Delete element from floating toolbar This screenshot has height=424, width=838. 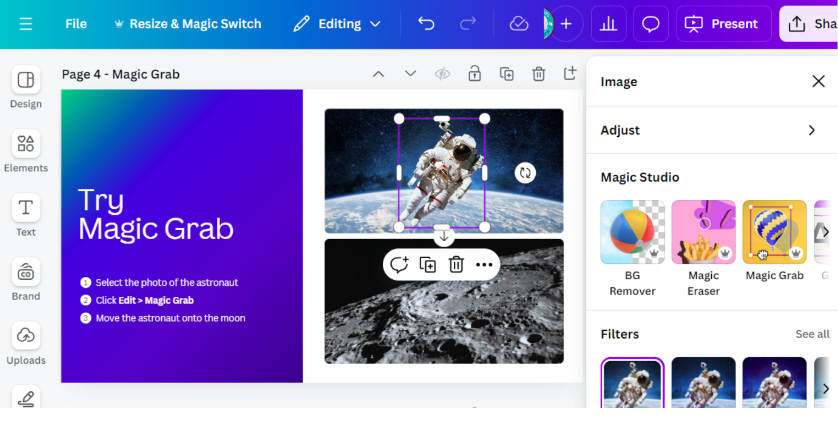456,265
